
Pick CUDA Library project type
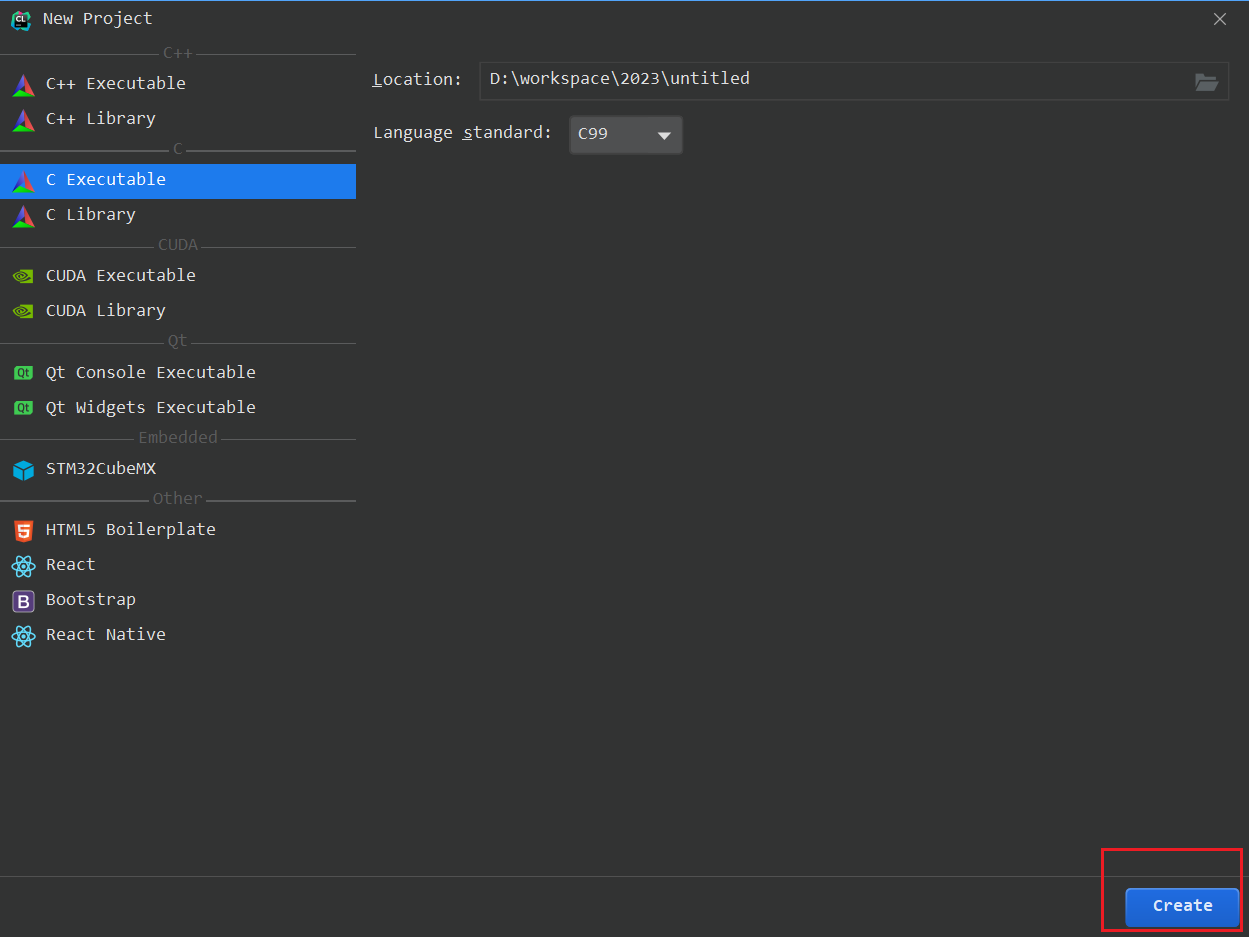click(x=178, y=311)
